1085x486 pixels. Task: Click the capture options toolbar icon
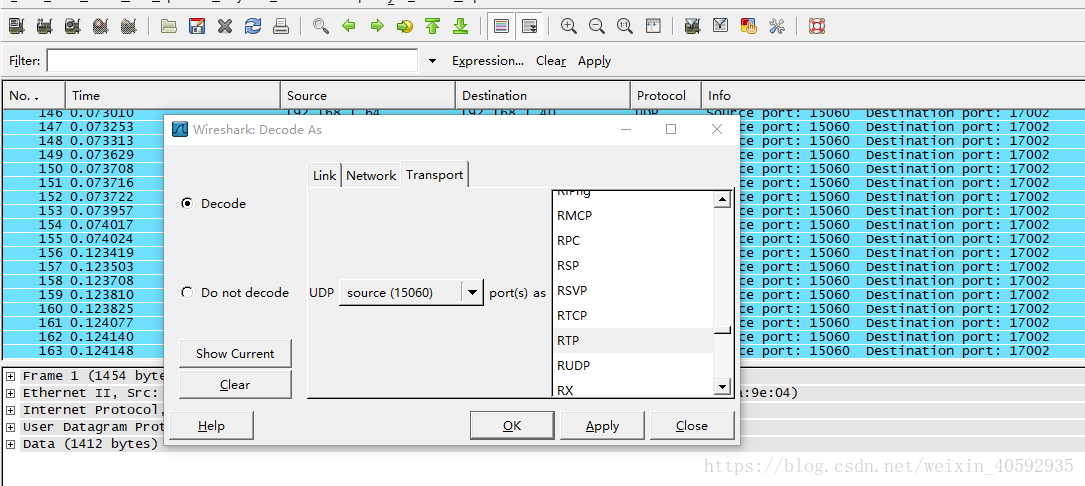click(x=45, y=26)
